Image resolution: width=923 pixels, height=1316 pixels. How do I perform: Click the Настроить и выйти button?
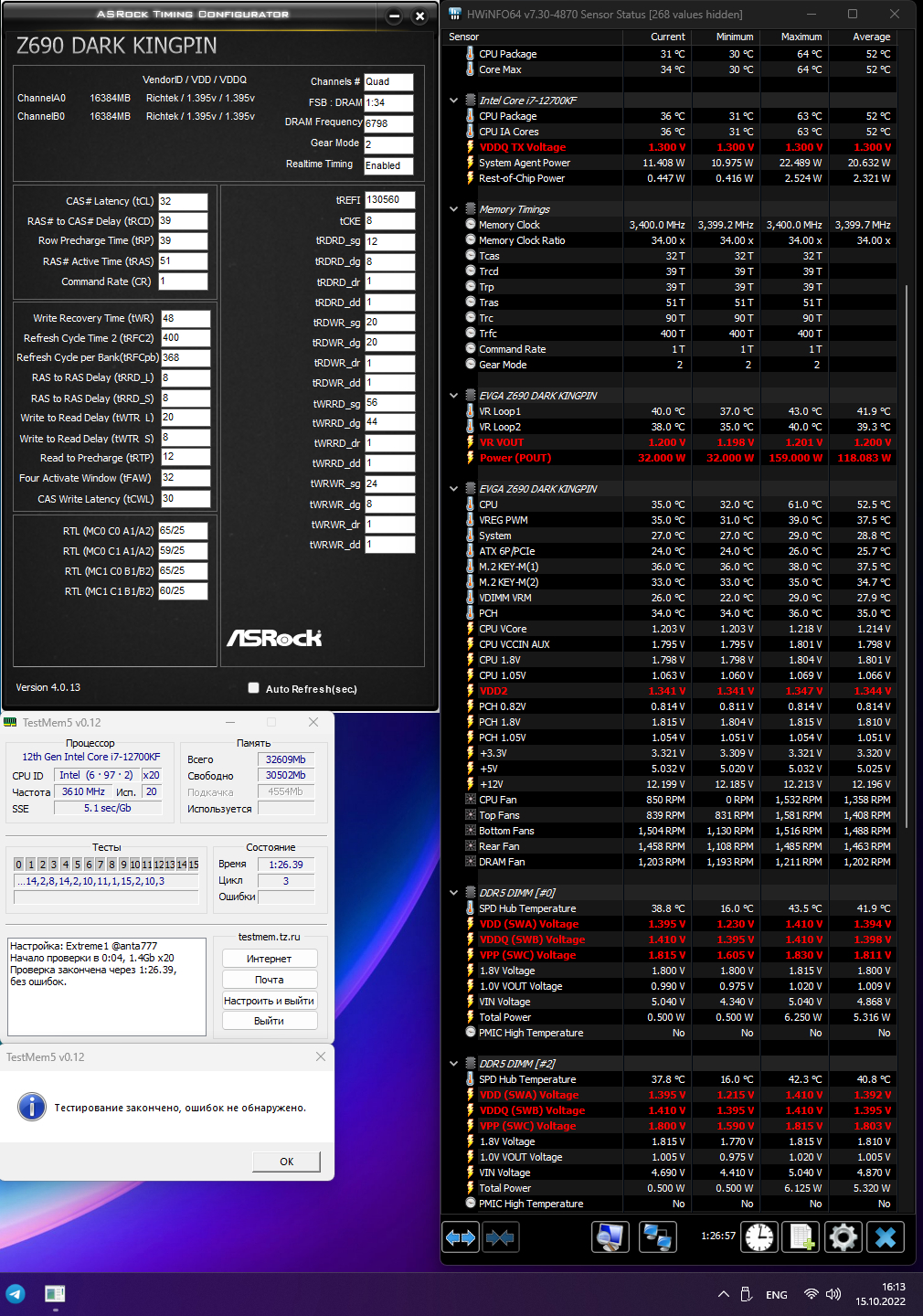coord(270,1001)
